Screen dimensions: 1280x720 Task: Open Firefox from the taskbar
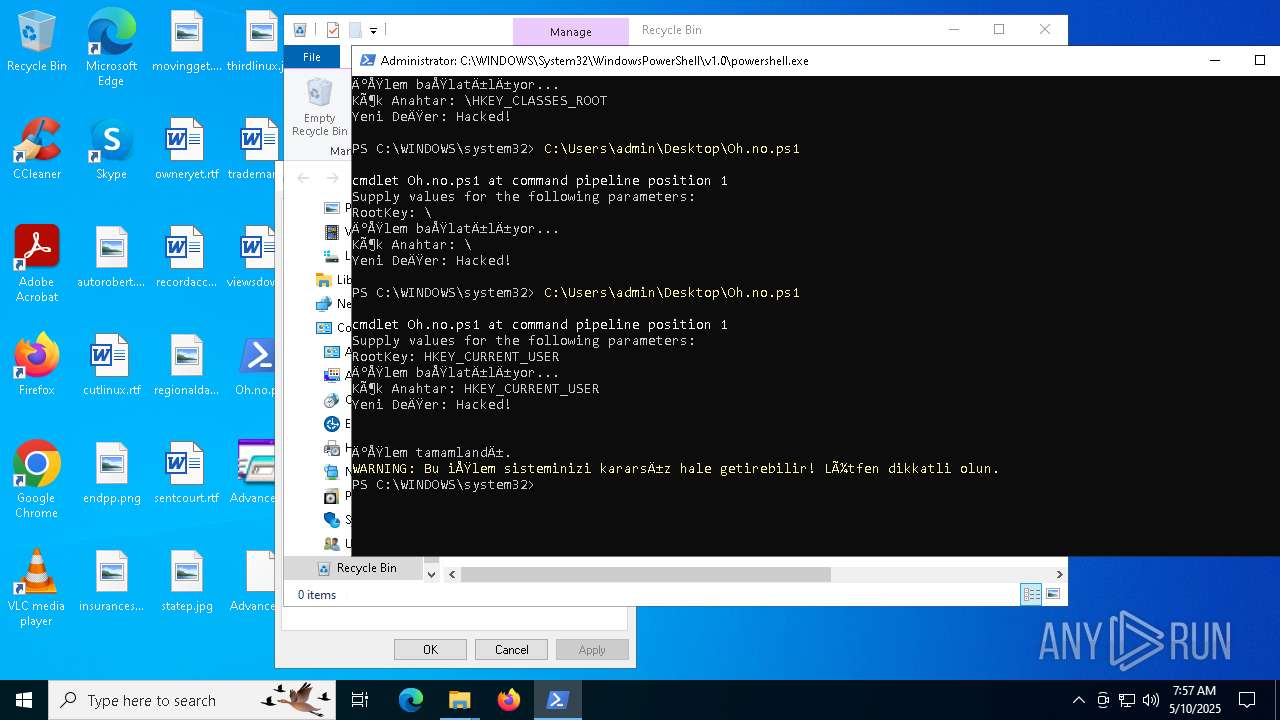(x=509, y=700)
